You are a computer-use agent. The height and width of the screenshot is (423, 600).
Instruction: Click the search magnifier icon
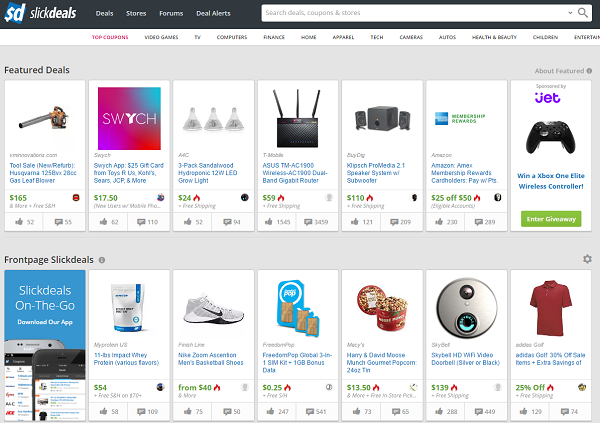pos(582,13)
